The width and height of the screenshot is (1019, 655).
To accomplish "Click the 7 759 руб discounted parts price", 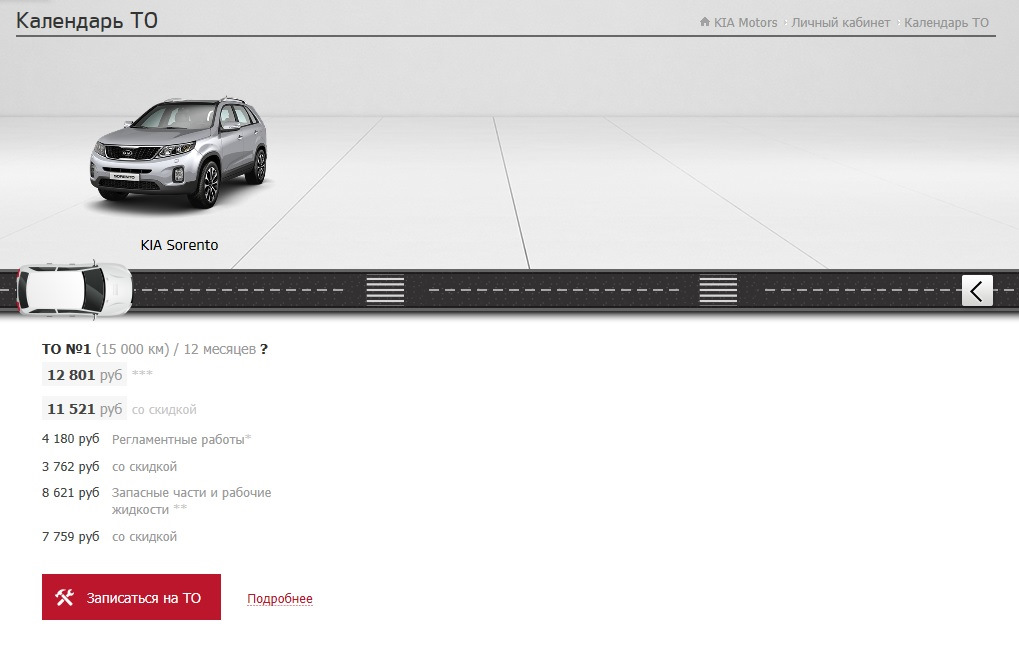I will click(71, 537).
